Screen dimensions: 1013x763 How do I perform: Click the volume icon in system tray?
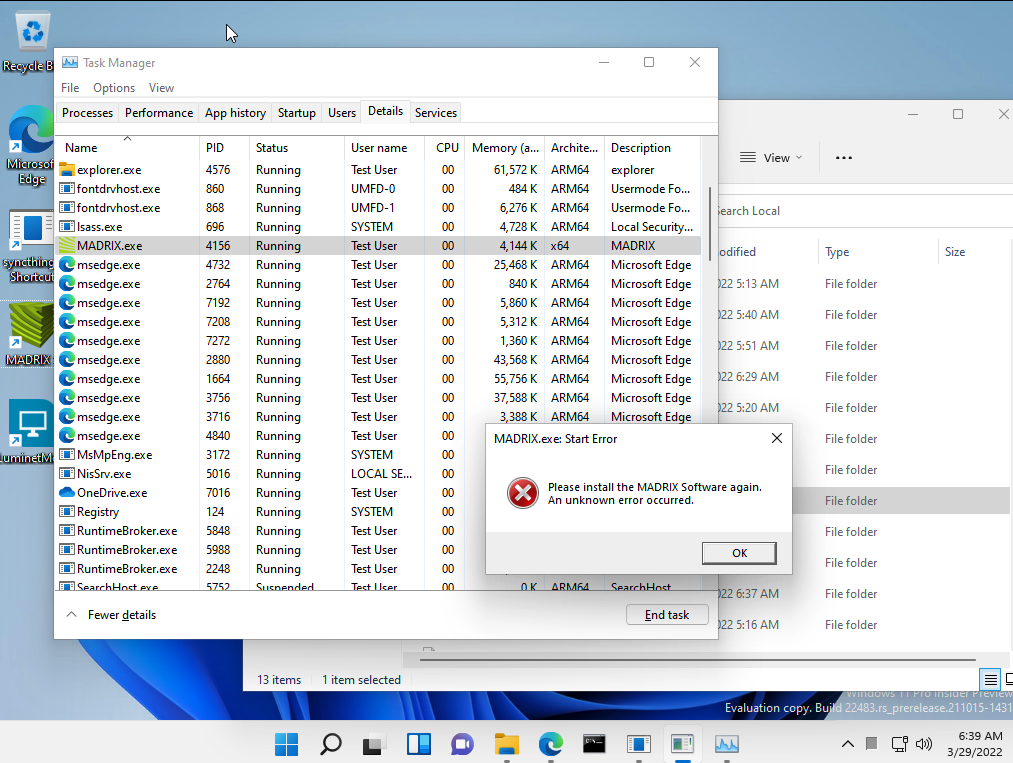pyautogui.click(x=924, y=744)
